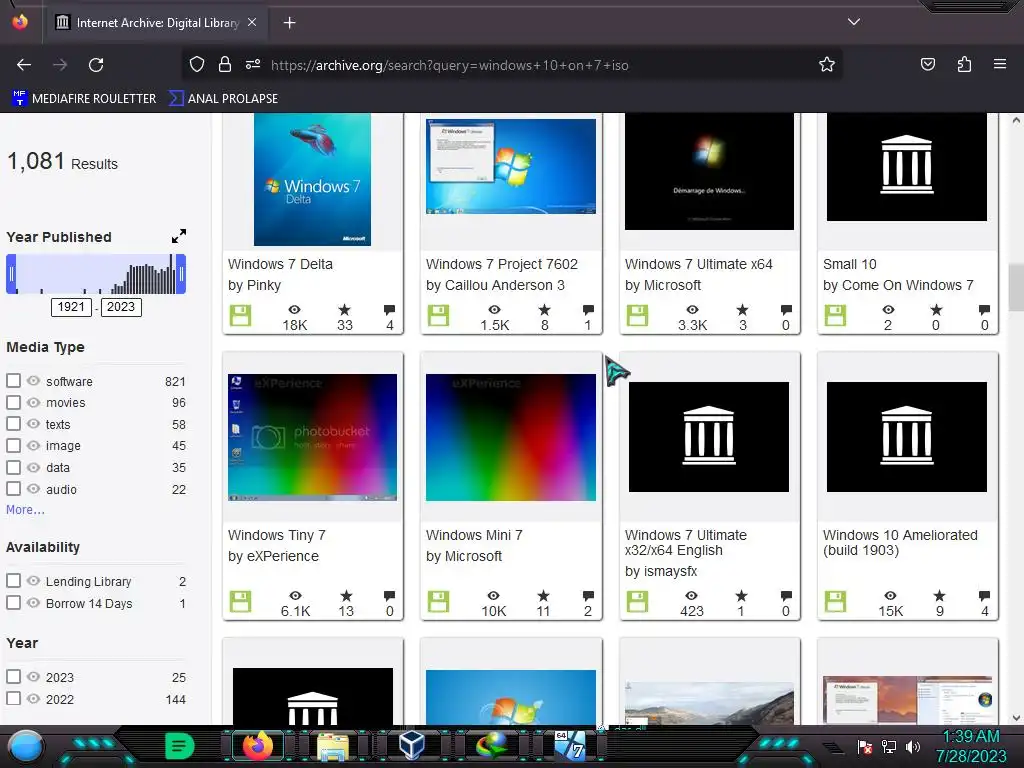Open the Windows 7 Project 7602 title link
Screen dimensions: 1024x768
tap(502, 264)
